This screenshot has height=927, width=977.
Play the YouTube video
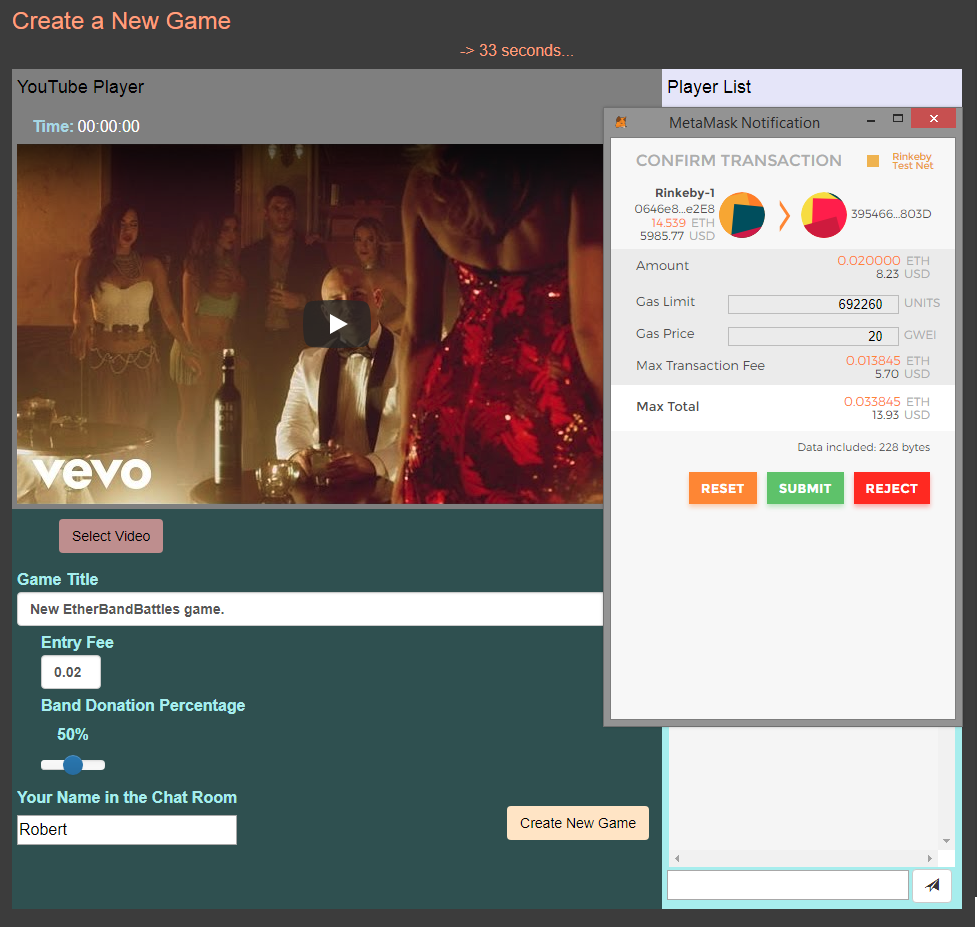pos(336,324)
